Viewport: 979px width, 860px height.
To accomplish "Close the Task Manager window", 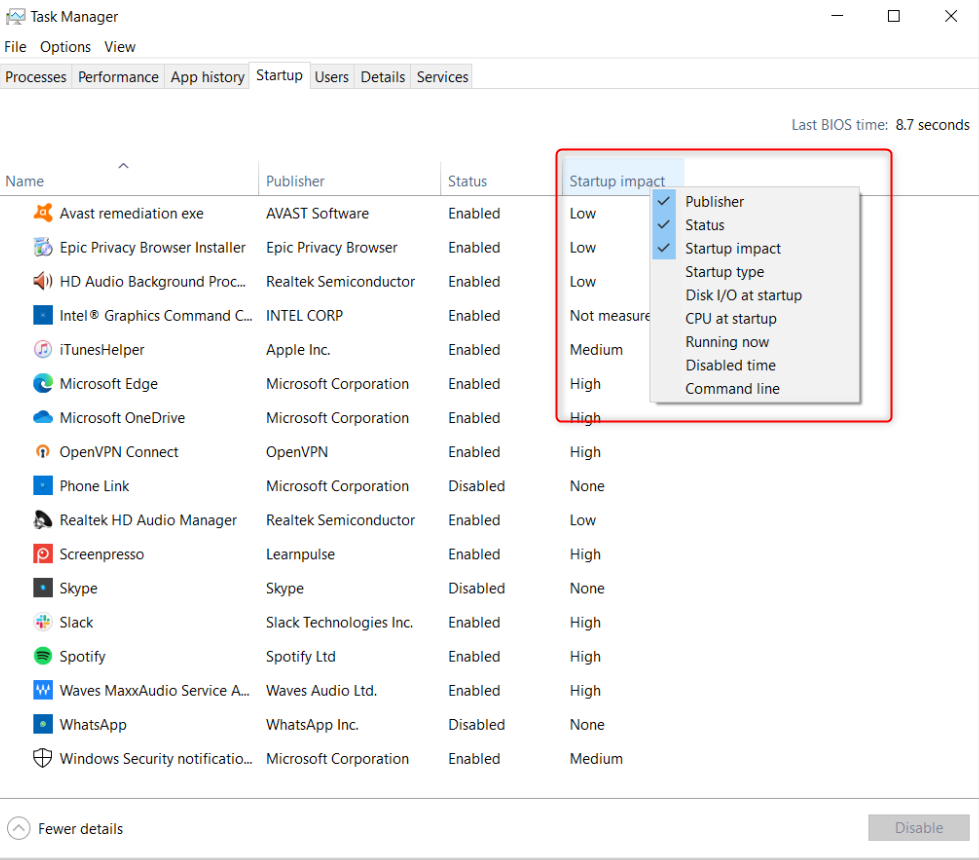I will point(950,16).
